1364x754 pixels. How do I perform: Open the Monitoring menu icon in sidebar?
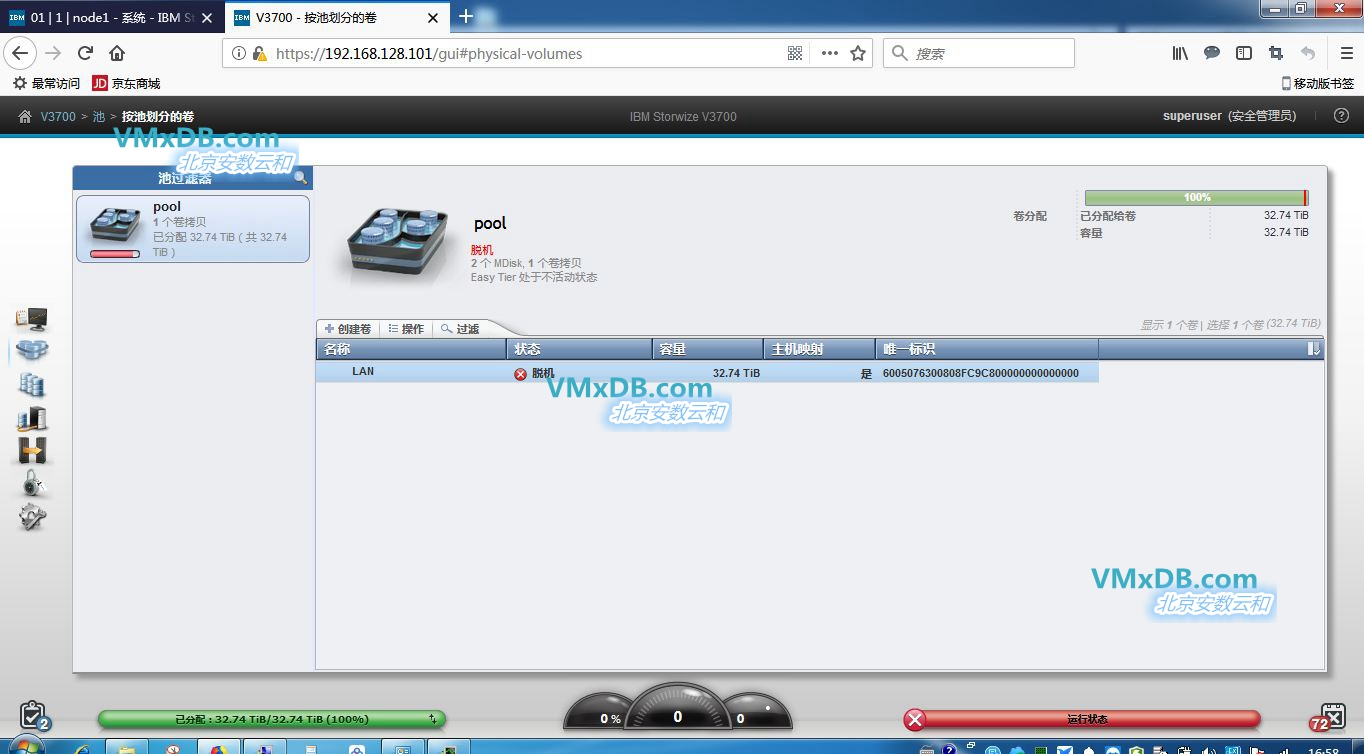pos(31,319)
